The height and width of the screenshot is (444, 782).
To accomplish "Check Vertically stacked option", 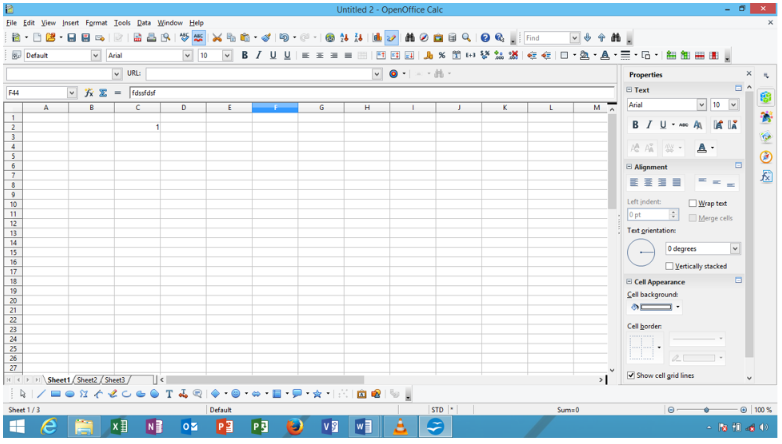I will (669, 266).
